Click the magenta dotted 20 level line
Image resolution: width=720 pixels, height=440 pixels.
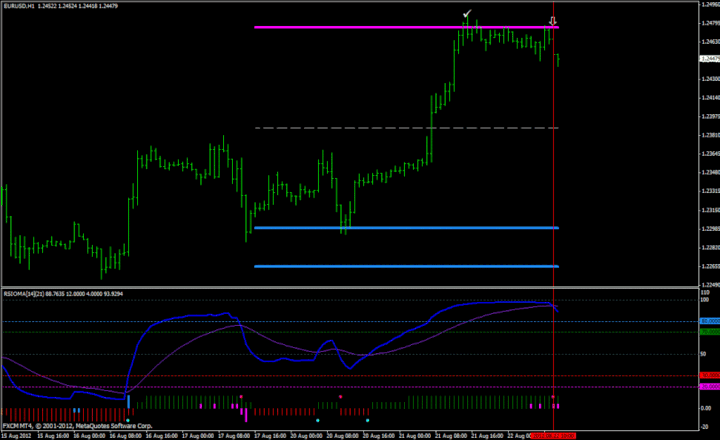coord(349,387)
